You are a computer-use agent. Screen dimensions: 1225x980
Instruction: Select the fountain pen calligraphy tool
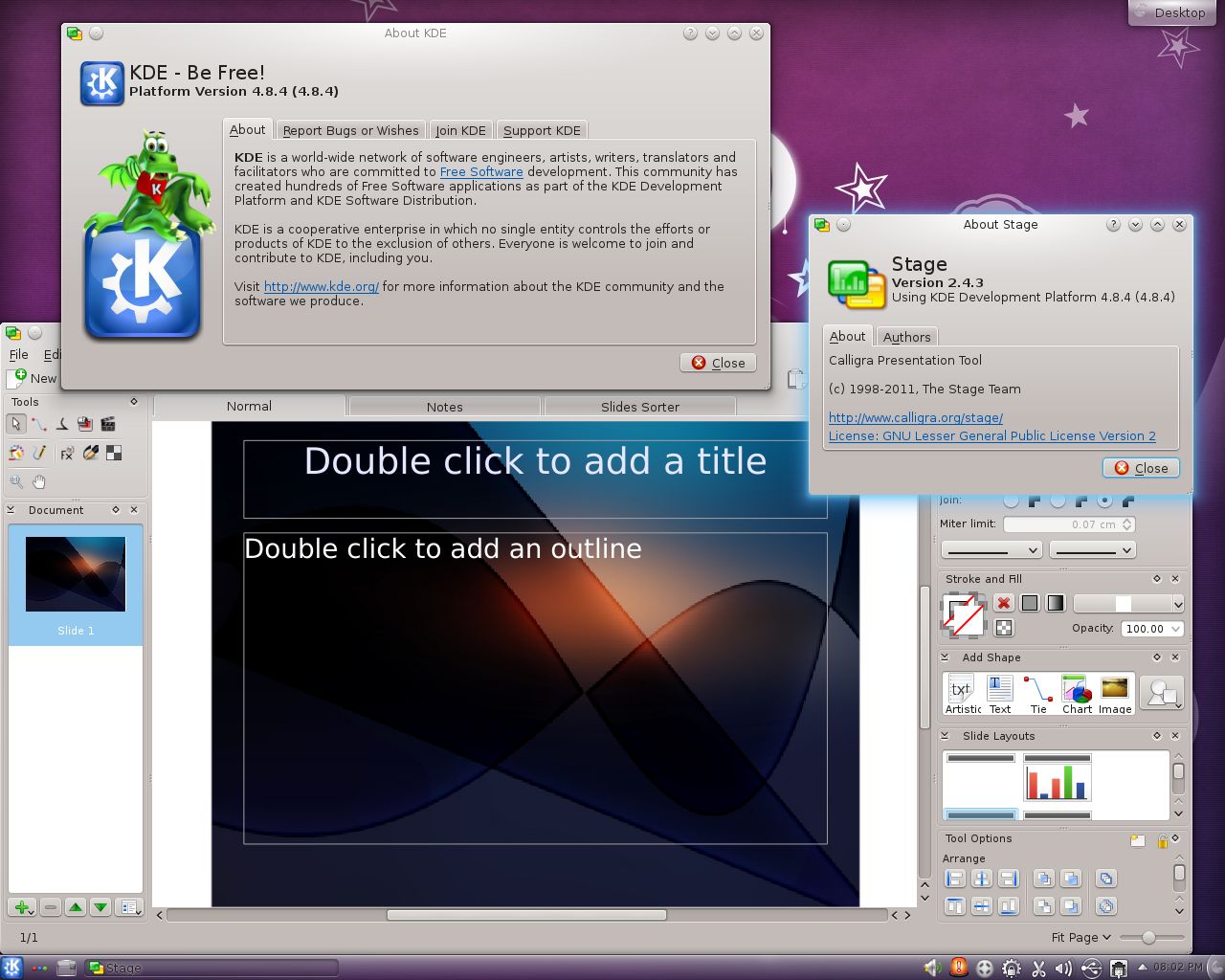[x=90, y=453]
